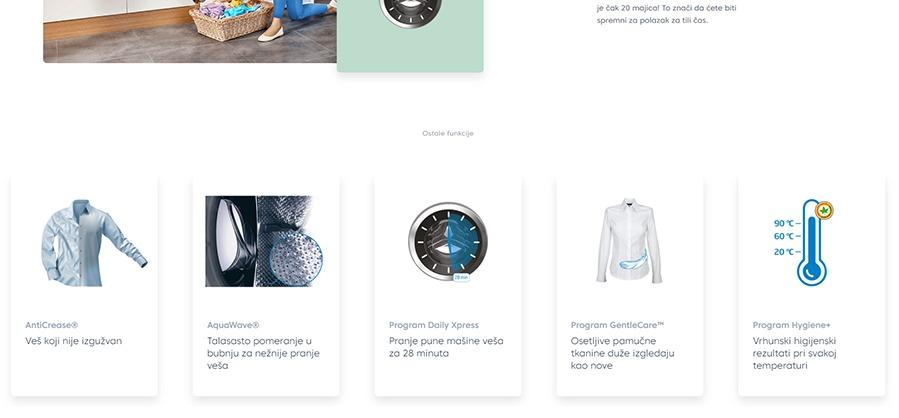Click the green leaf badge on thermometer

click(x=824, y=211)
